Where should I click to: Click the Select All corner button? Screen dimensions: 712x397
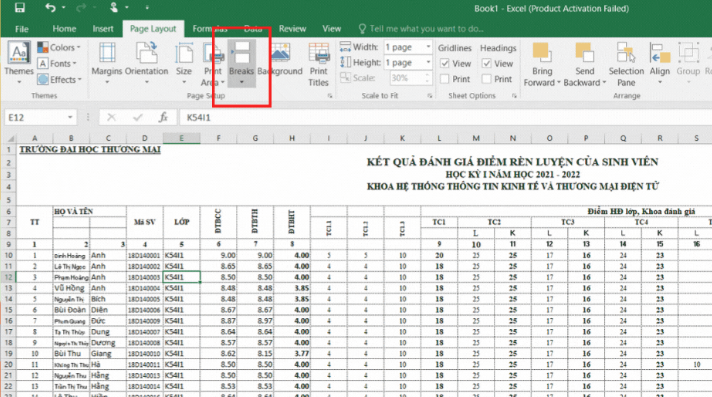[9, 138]
